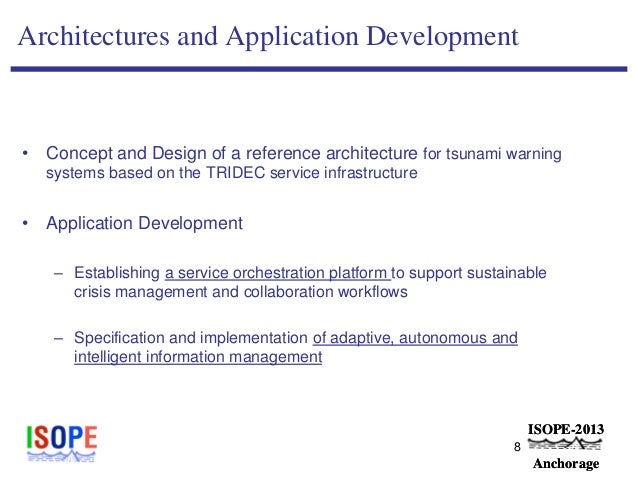
Task: Click the slide page number 8
Action: click(517, 447)
